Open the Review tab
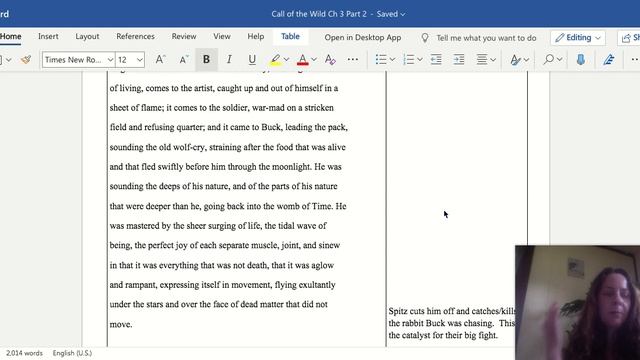Viewport: 640px width, 360px height. click(x=184, y=36)
